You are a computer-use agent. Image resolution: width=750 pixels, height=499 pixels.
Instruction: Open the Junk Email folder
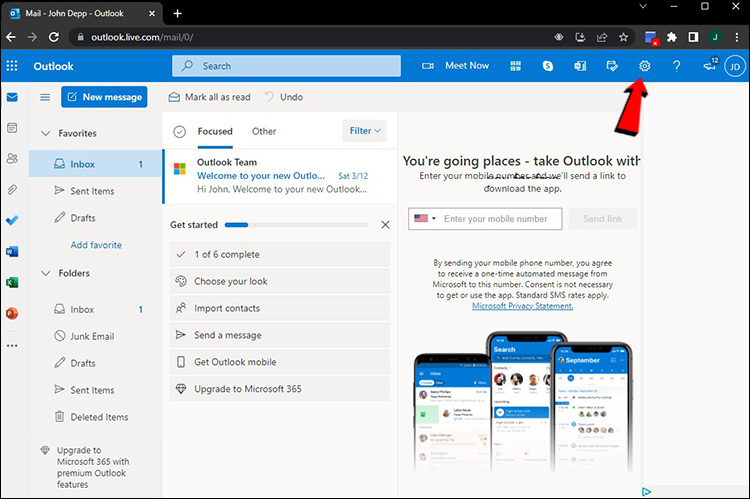pos(96,336)
